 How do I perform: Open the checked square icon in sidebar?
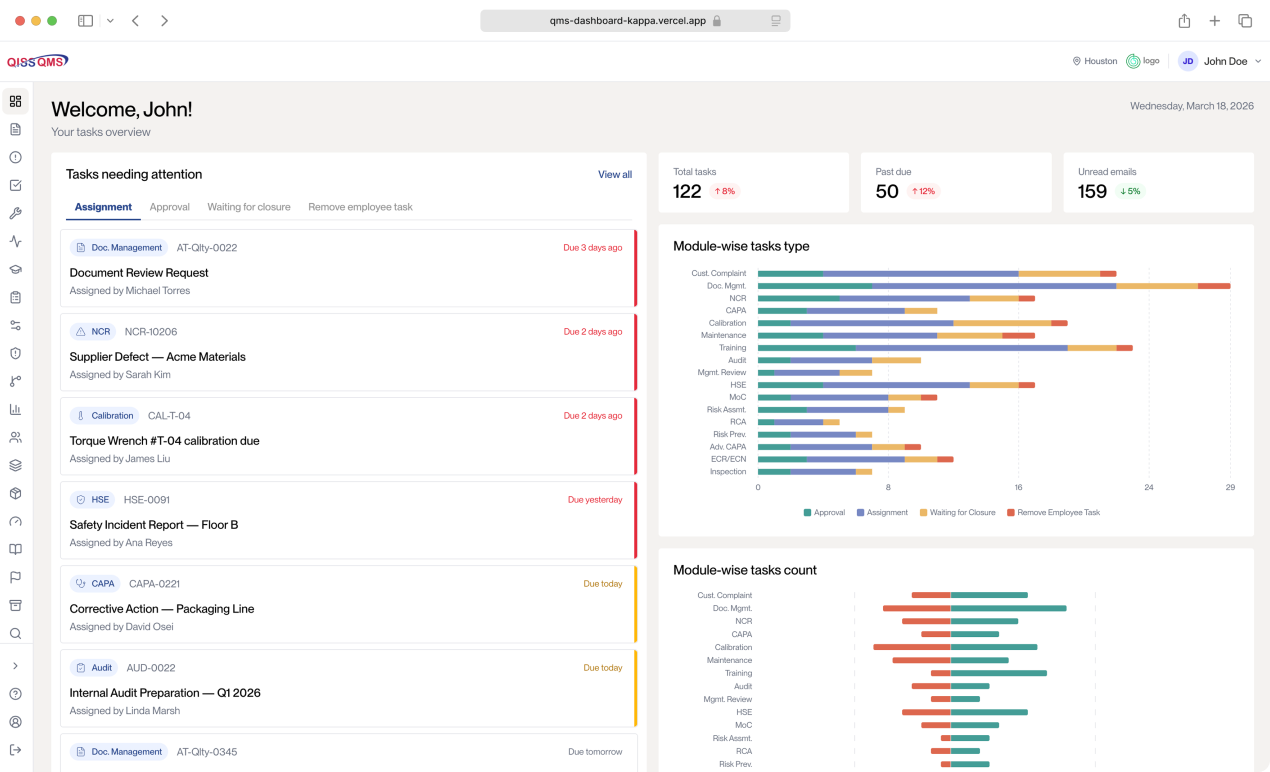[x=15, y=185]
